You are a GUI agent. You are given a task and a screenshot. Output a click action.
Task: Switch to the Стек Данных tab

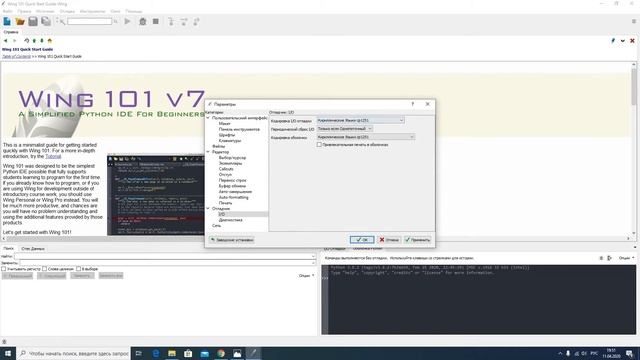tap(33, 249)
